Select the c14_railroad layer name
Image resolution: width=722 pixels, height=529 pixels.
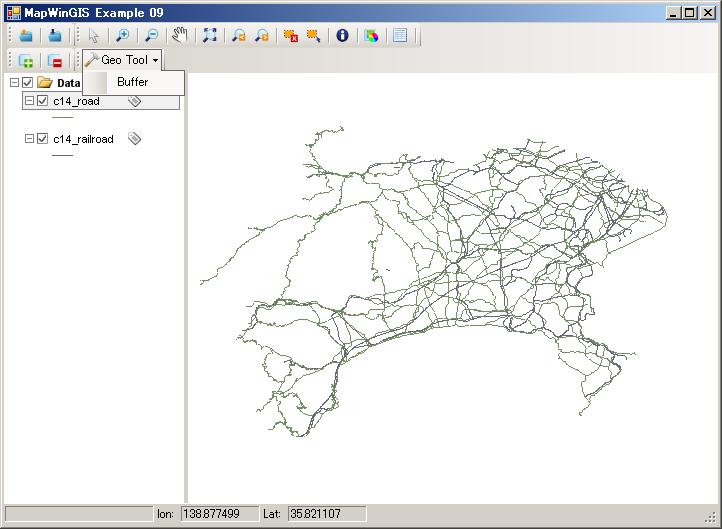[x=83, y=139]
